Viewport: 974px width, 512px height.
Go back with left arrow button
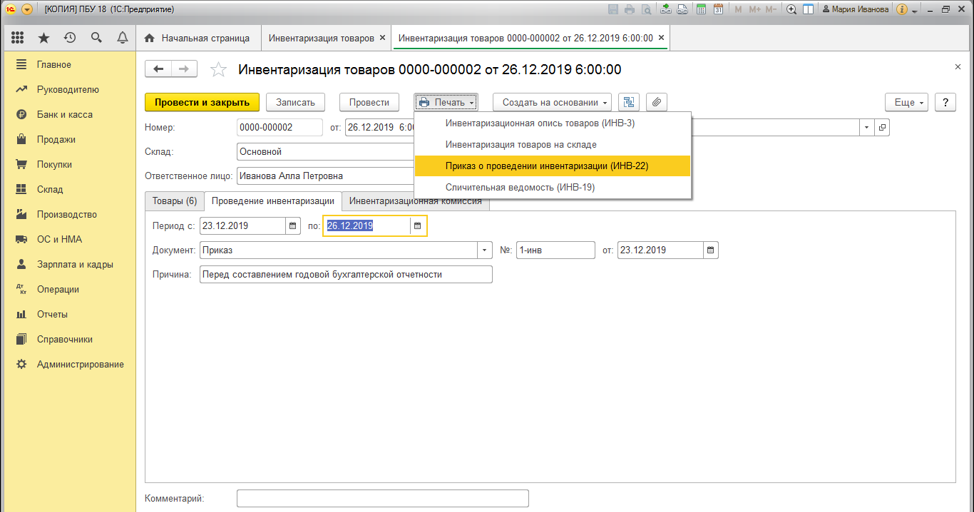(x=159, y=69)
